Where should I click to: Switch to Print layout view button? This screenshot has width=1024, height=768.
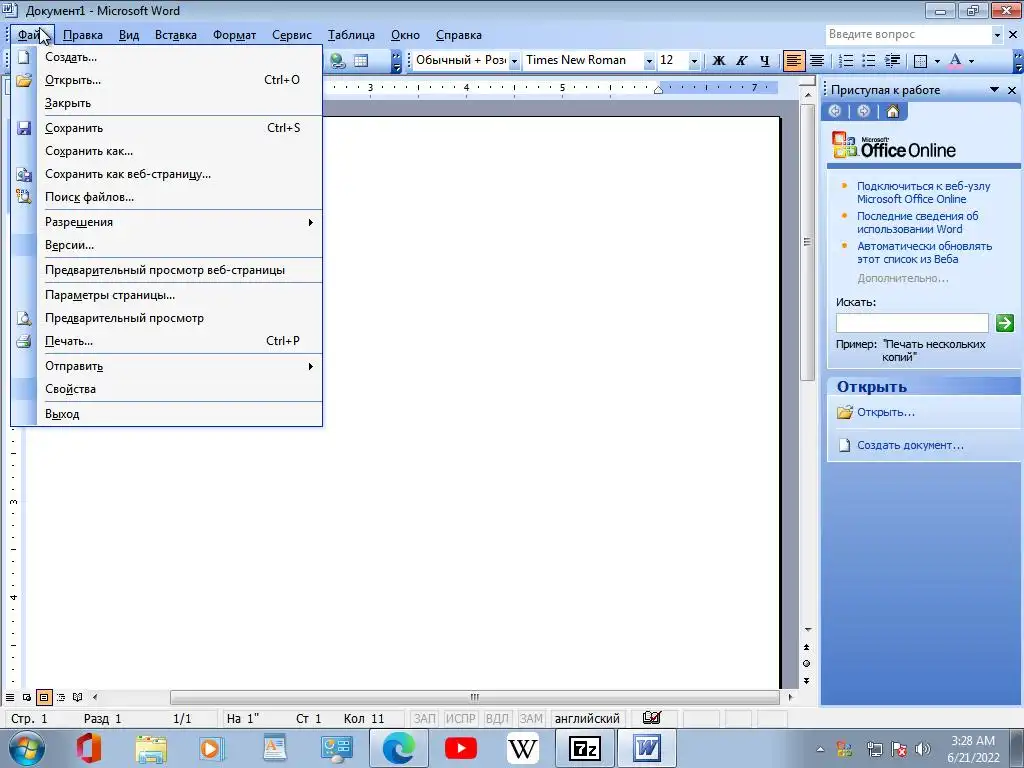point(44,697)
